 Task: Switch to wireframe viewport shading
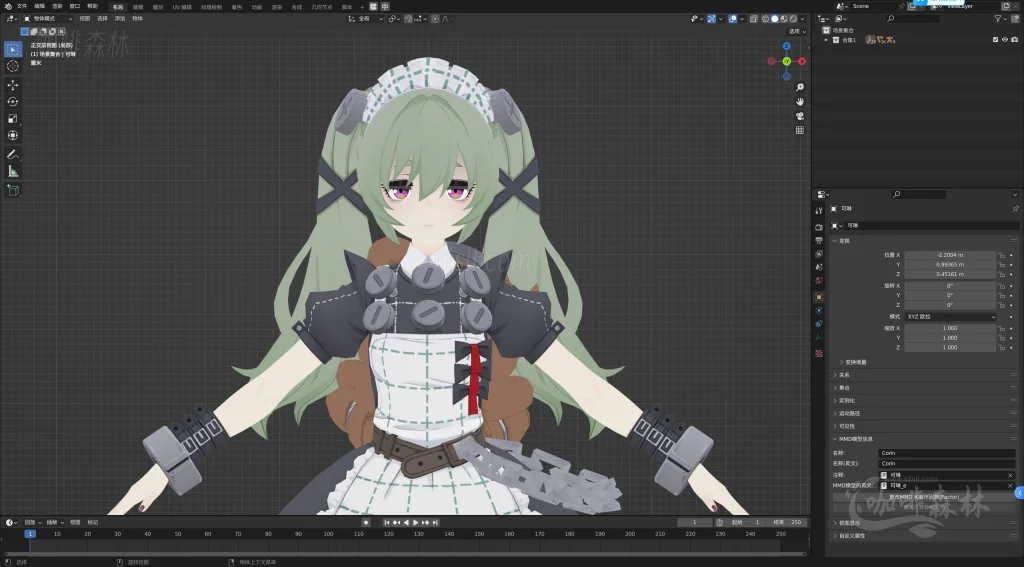click(x=765, y=19)
